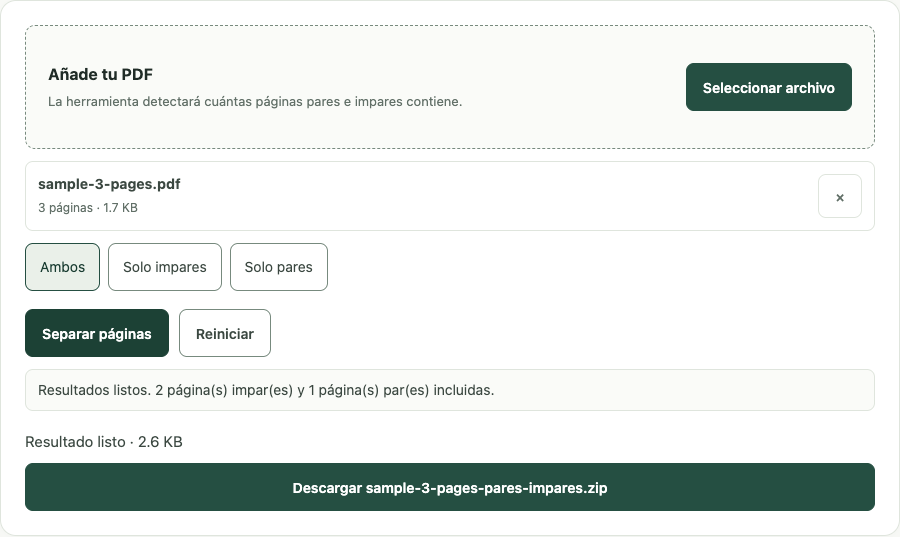Screen dimensions: 900x537
Task: Click the 'Resultados listos' status message
Action: [x=450, y=390]
